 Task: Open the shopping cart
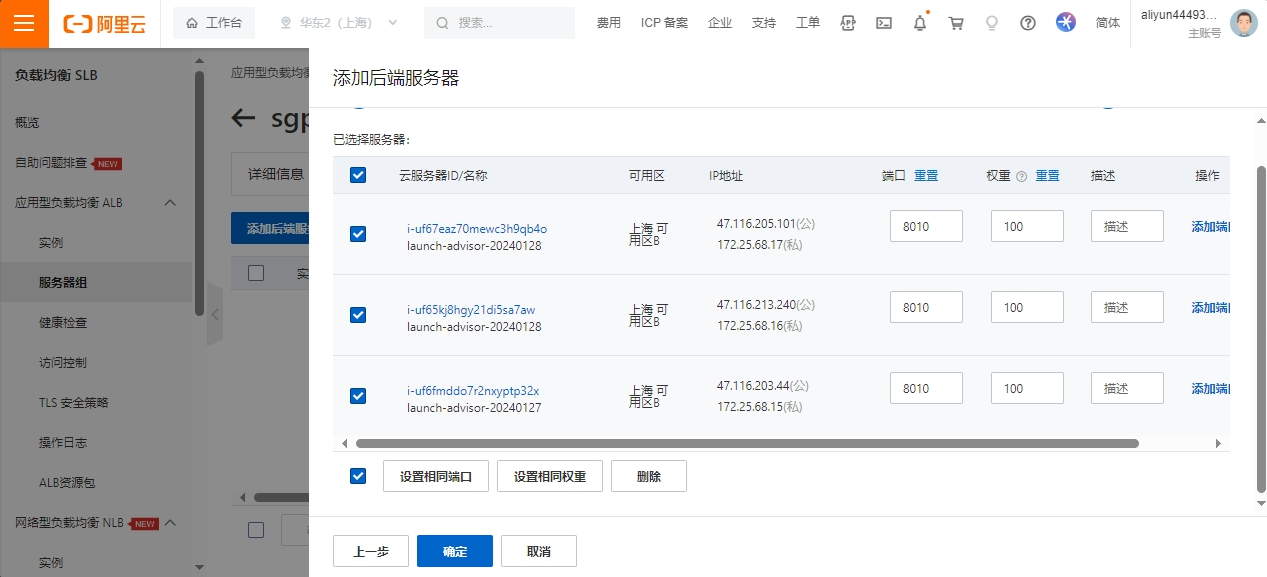tap(956, 23)
